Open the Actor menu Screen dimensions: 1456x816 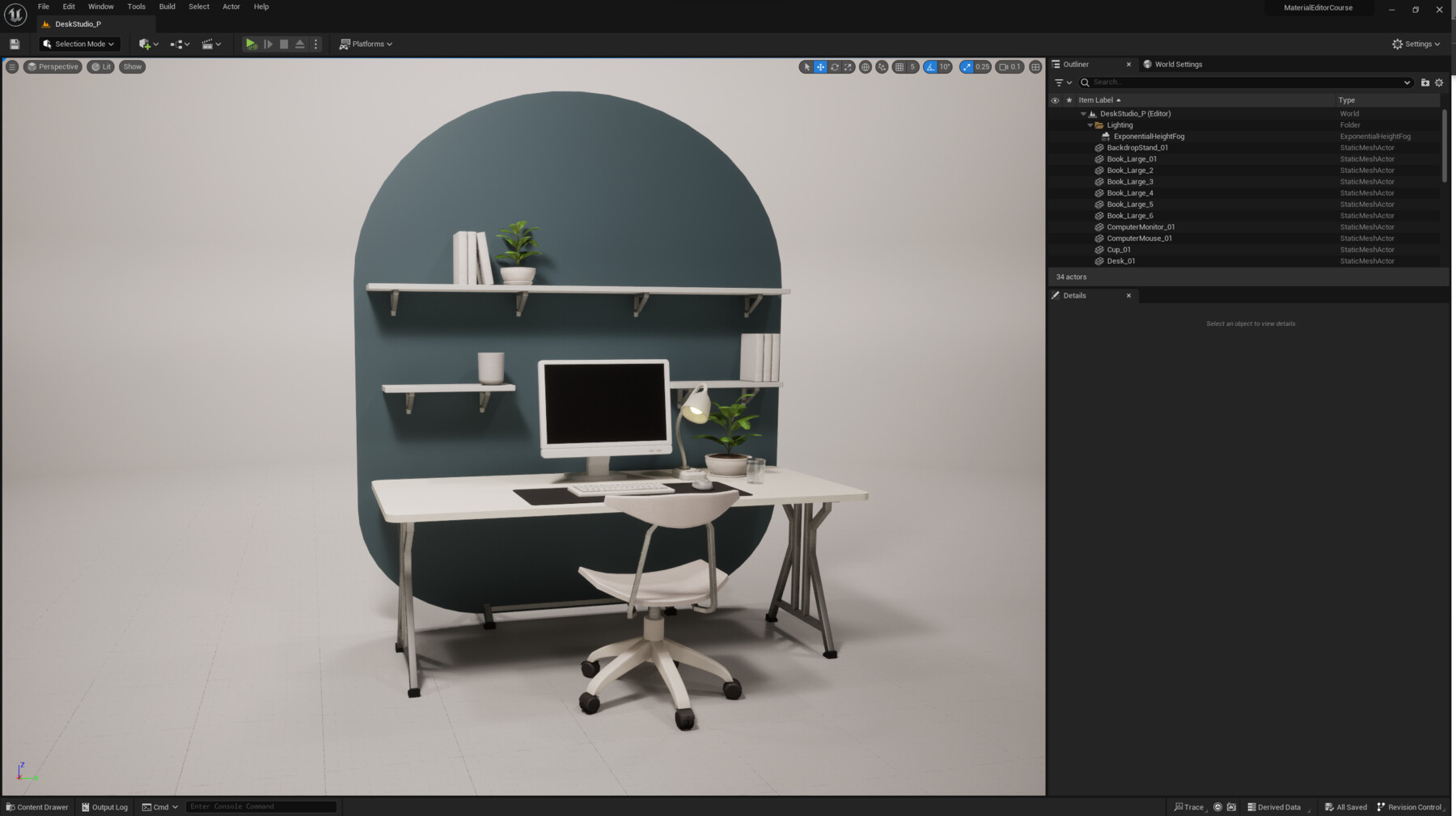click(231, 6)
